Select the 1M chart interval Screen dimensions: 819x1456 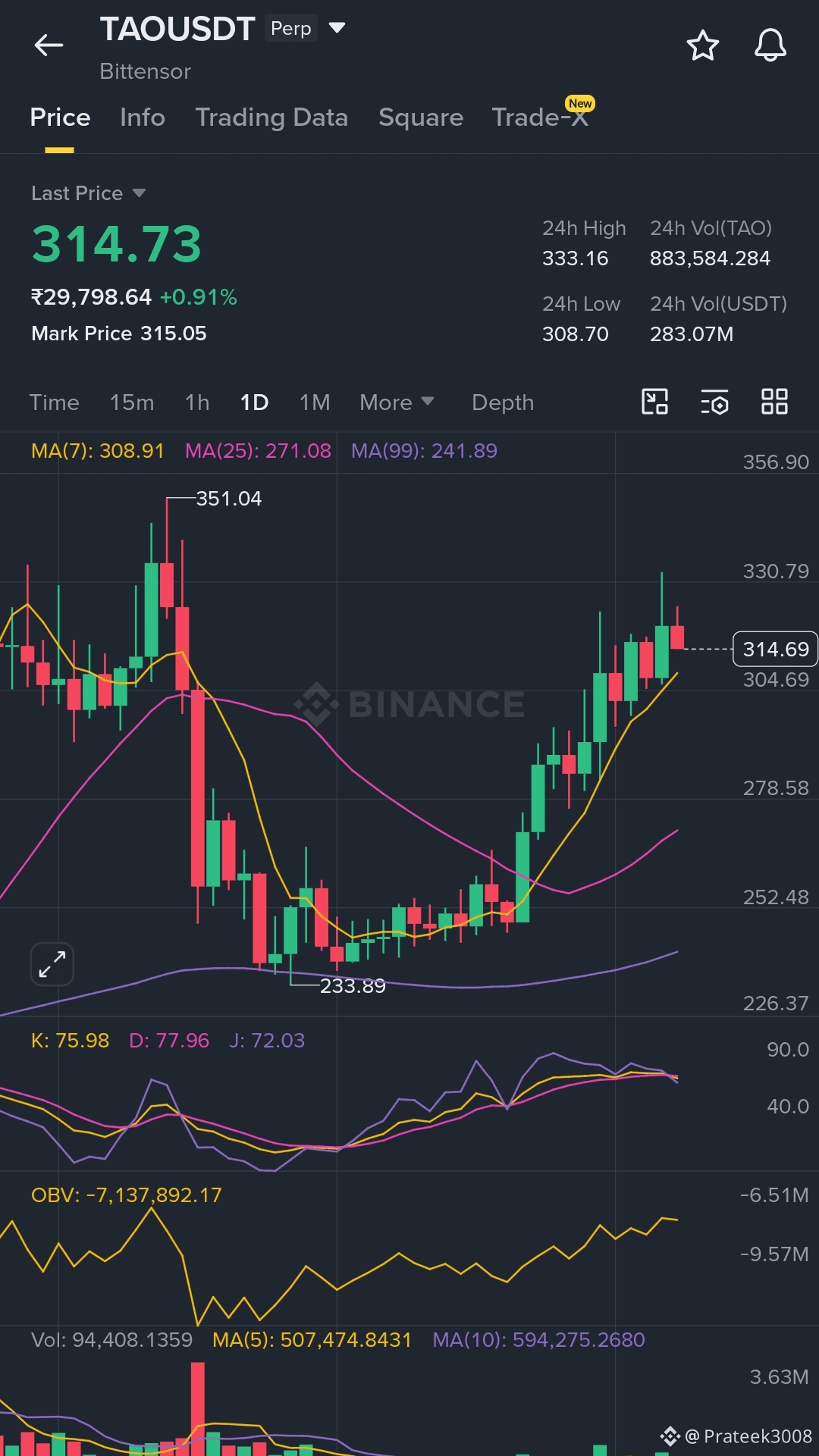(x=315, y=402)
